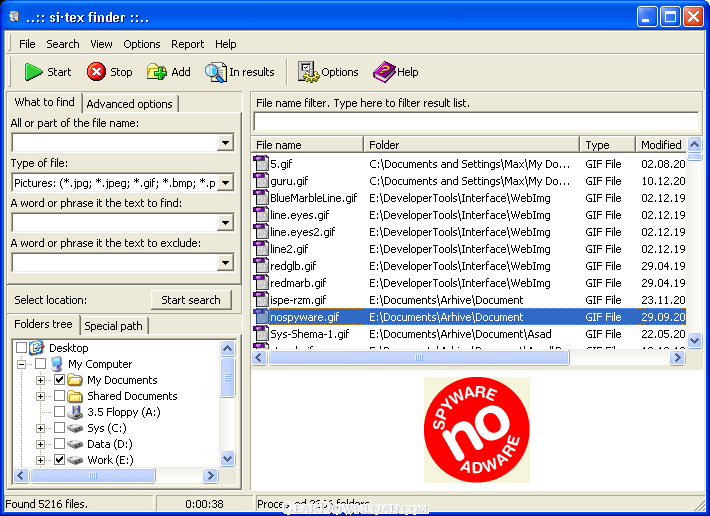Open the Help book icon
Viewport: 710px width, 516px height.
point(384,72)
